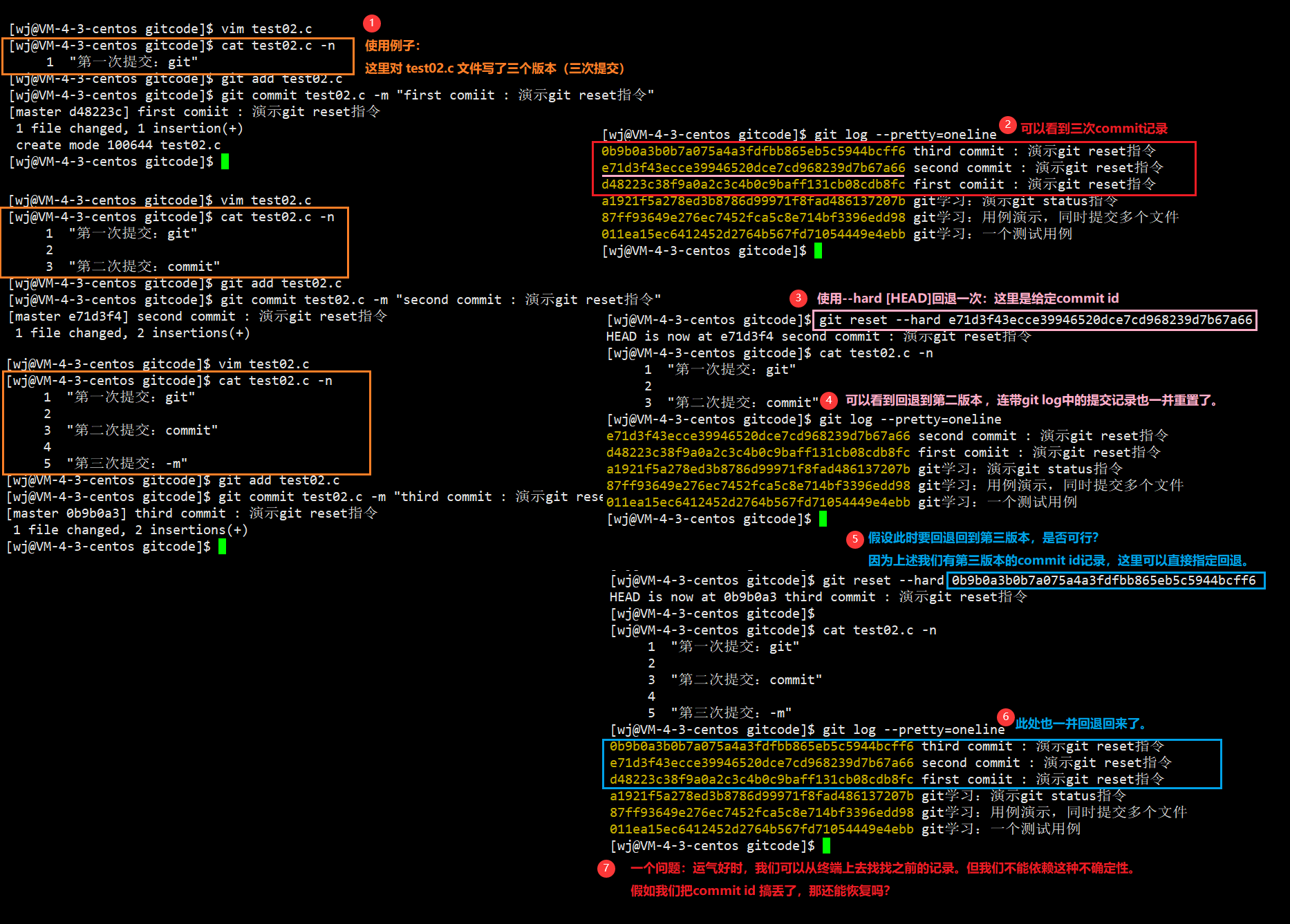
Task: Click the 'git commit test02.c -m "first comiit' command line
Action: pos(332,95)
